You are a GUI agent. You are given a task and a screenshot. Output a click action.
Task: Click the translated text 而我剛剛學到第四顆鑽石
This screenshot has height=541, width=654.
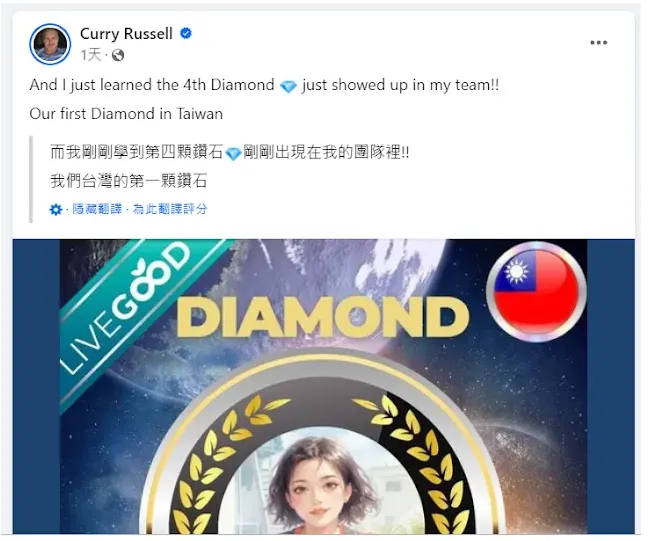[x=137, y=152]
